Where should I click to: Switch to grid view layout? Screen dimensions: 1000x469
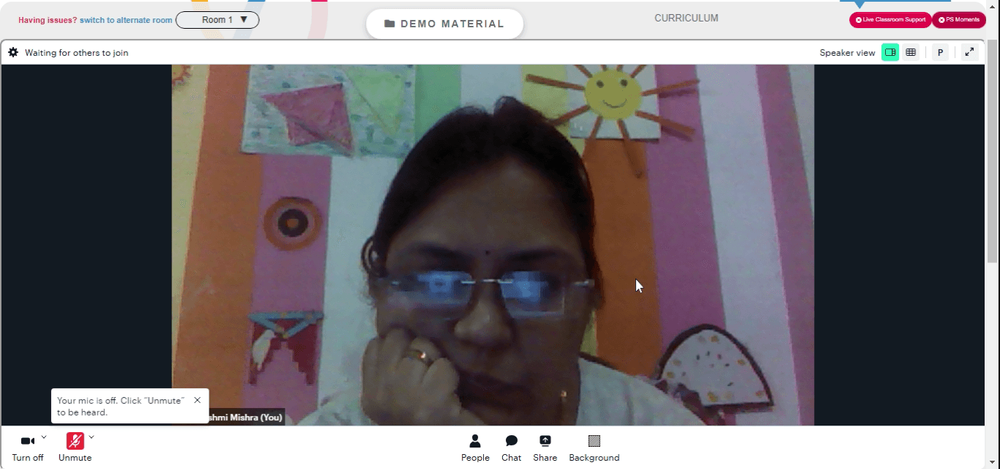(x=911, y=52)
